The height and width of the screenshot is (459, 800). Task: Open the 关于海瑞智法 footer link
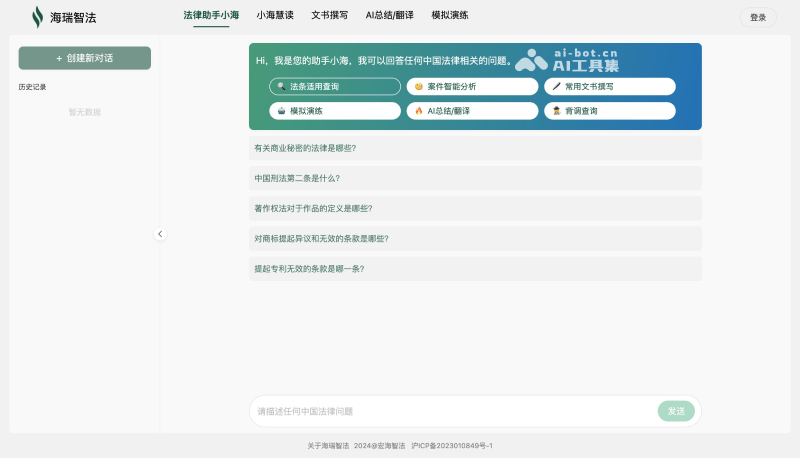click(327, 446)
